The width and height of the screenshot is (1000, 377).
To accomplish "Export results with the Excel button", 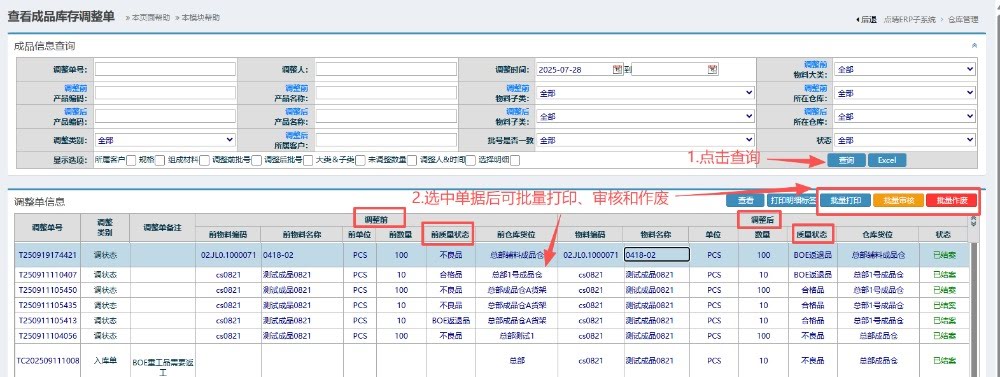I will click(x=887, y=160).
